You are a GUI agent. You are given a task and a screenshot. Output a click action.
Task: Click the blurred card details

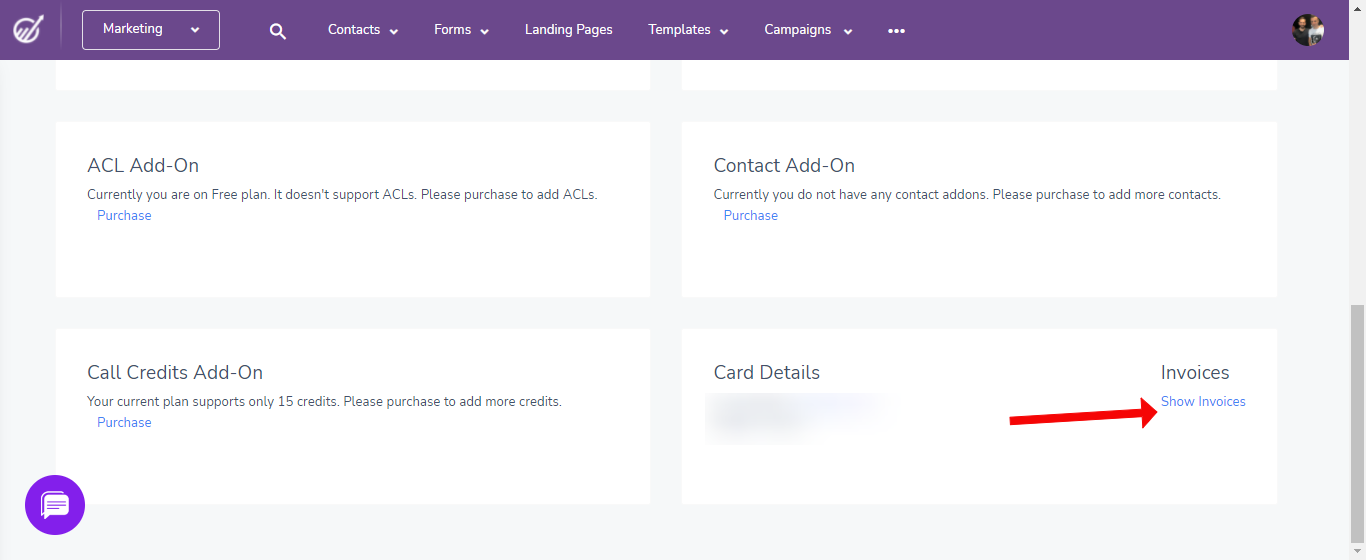[x=800, y=418]
